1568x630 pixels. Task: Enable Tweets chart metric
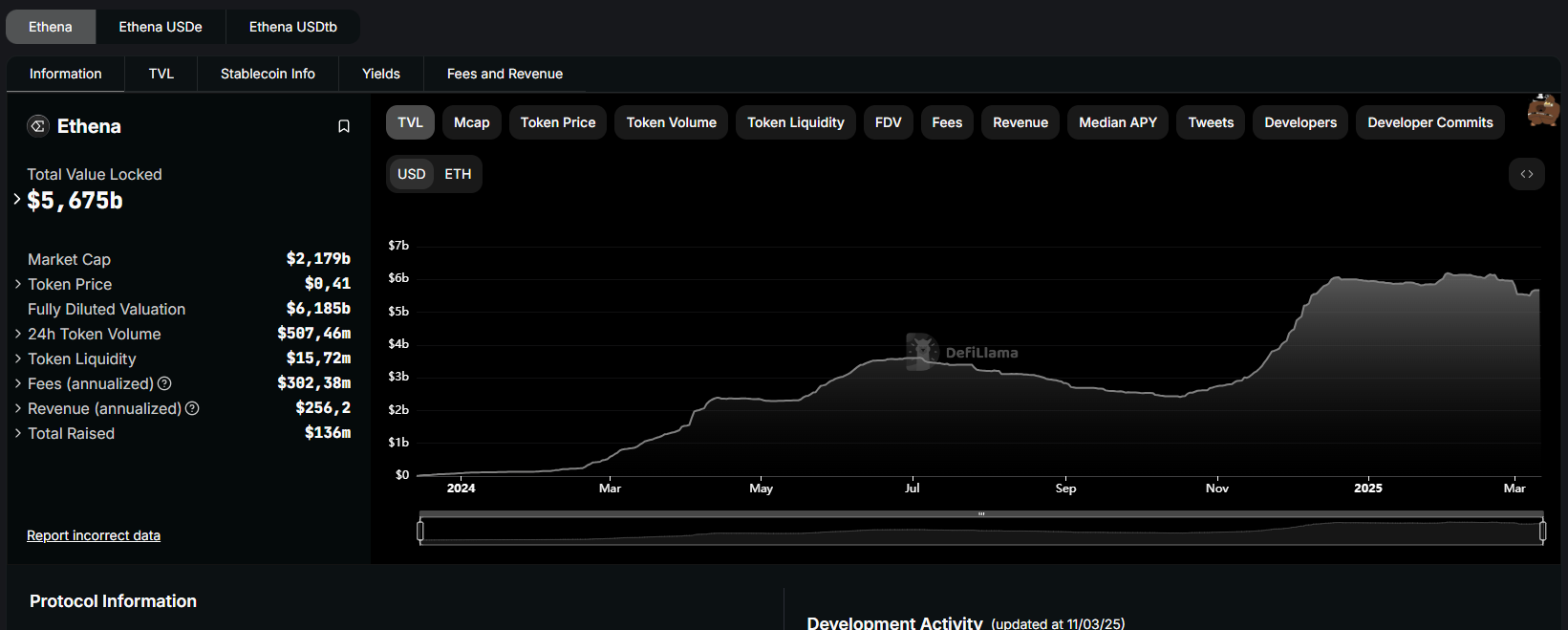click(x=1211, y=122)
